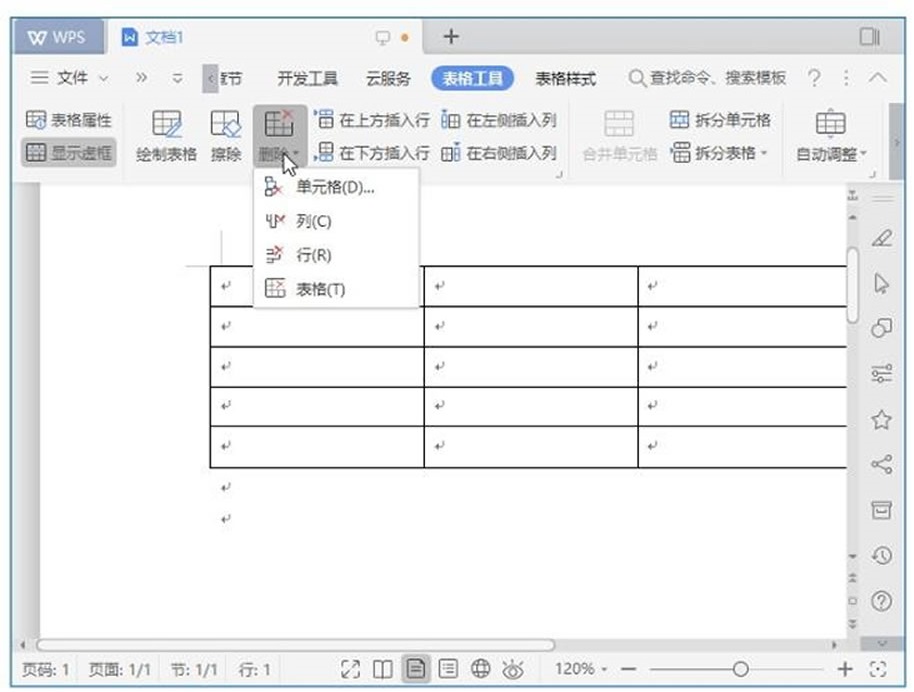Switch to the Table Style (表格样式) tab
Screen dimensions: 914x692
[565, 78]
